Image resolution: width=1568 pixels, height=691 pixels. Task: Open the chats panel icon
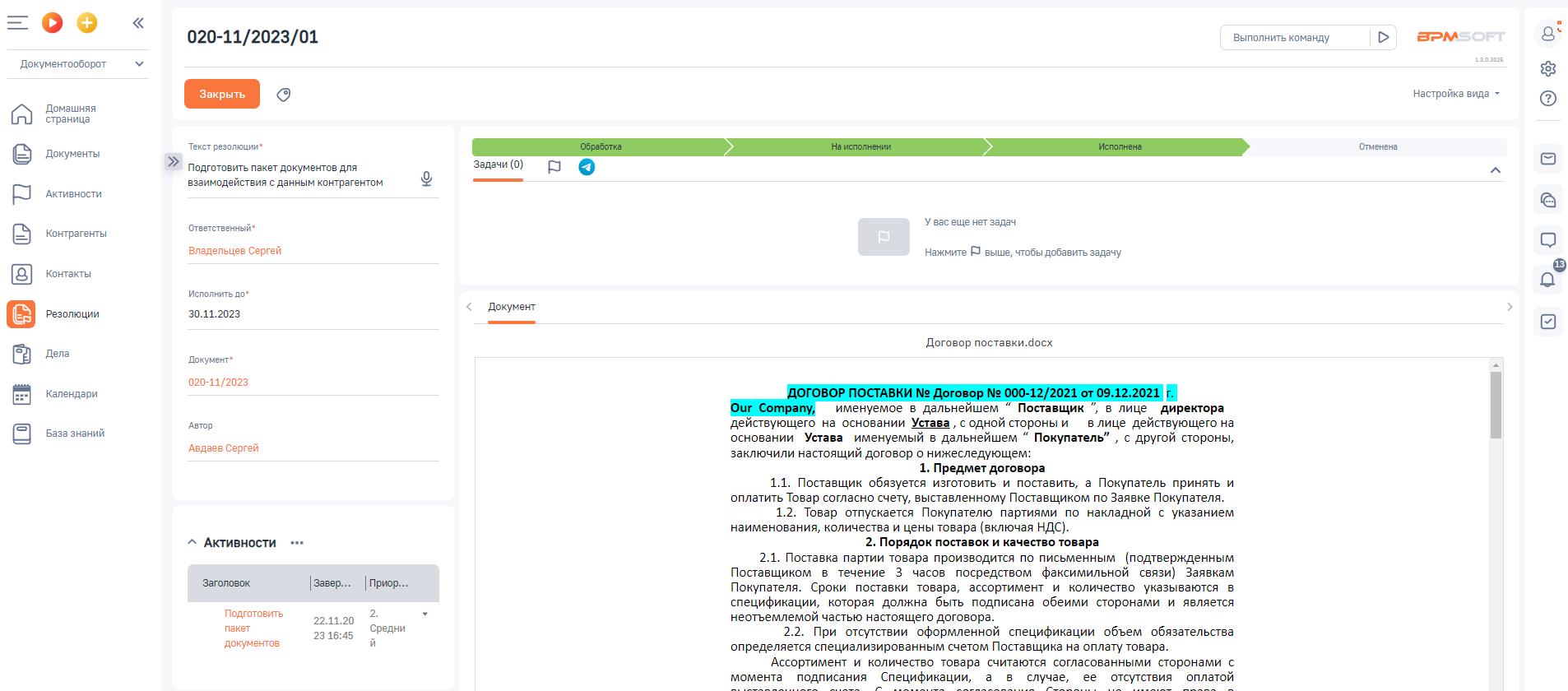(x=1547, y=200)
